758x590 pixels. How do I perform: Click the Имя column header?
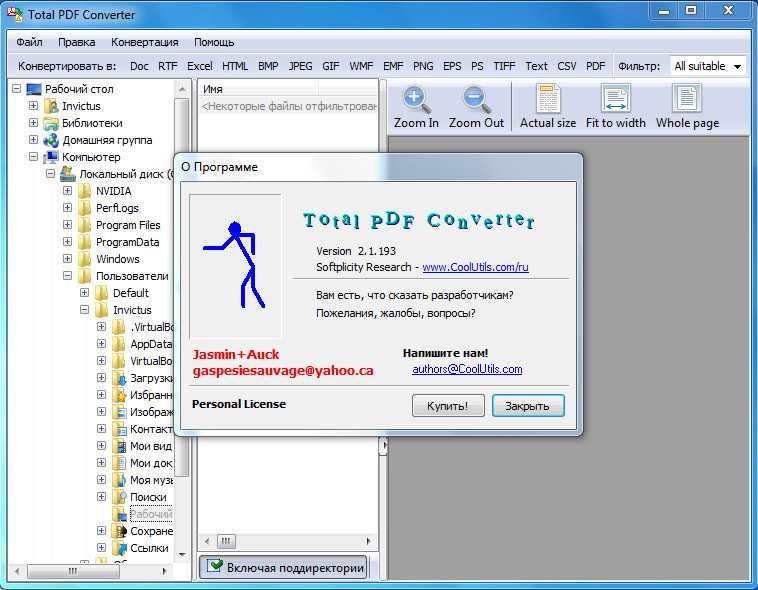258,89
